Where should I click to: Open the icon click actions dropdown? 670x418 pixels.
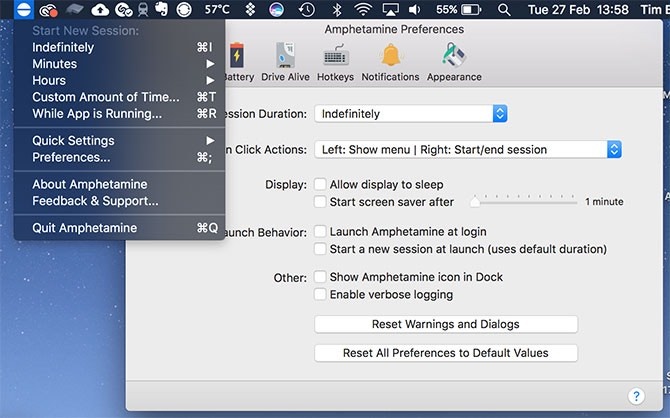click(468, 150)
